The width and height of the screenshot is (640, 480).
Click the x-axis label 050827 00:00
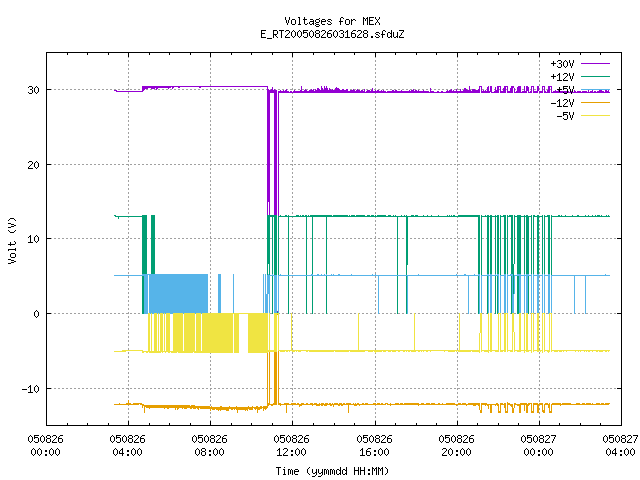538,445
